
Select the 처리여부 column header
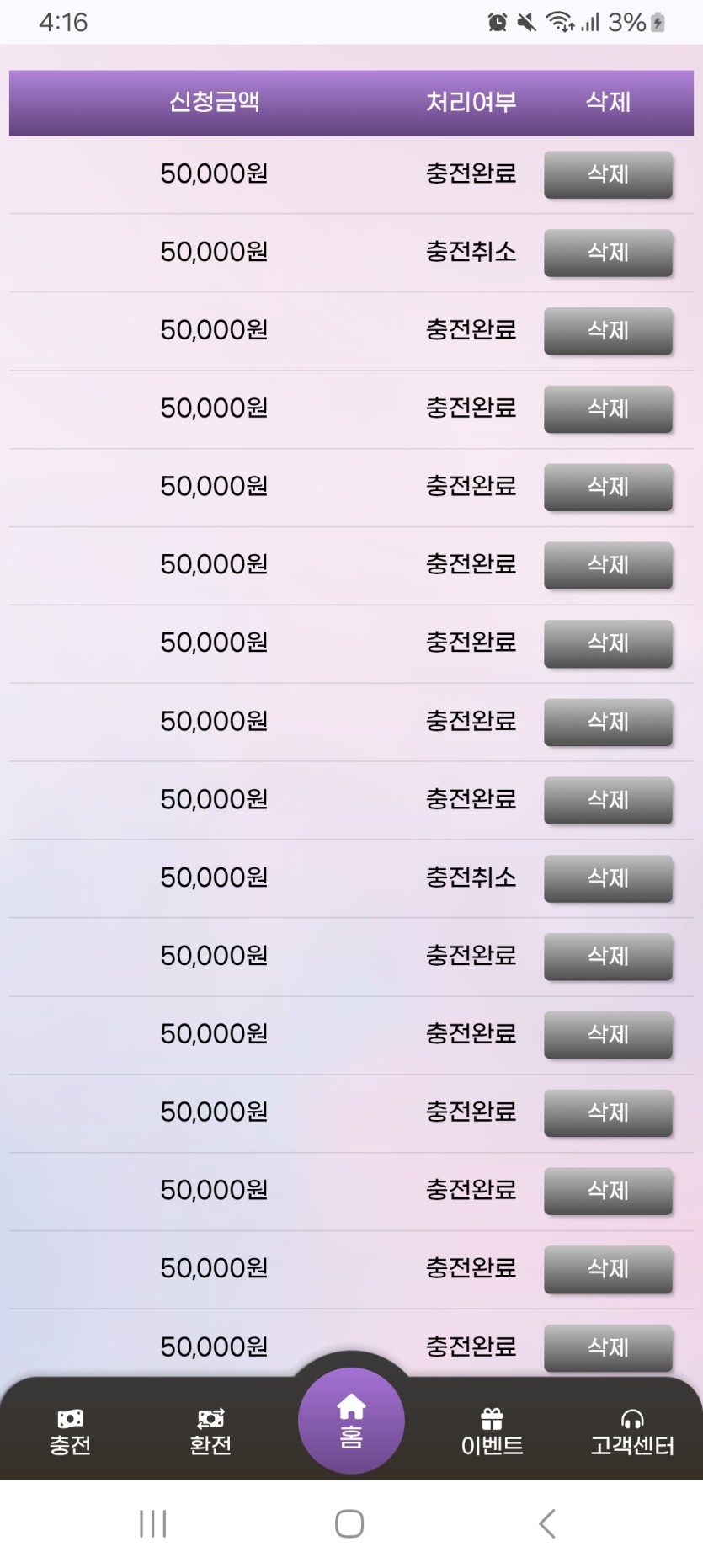pyautogui.click(x=471, y=102)
